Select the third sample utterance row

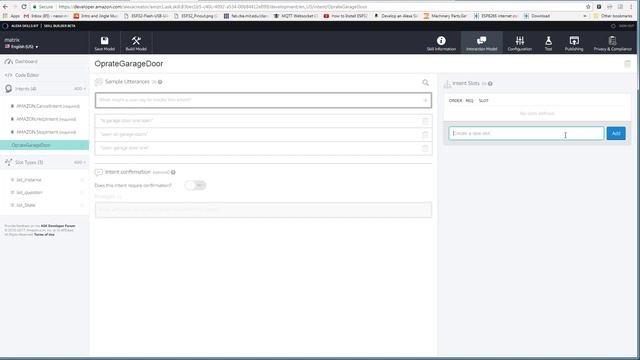(263, 148)
